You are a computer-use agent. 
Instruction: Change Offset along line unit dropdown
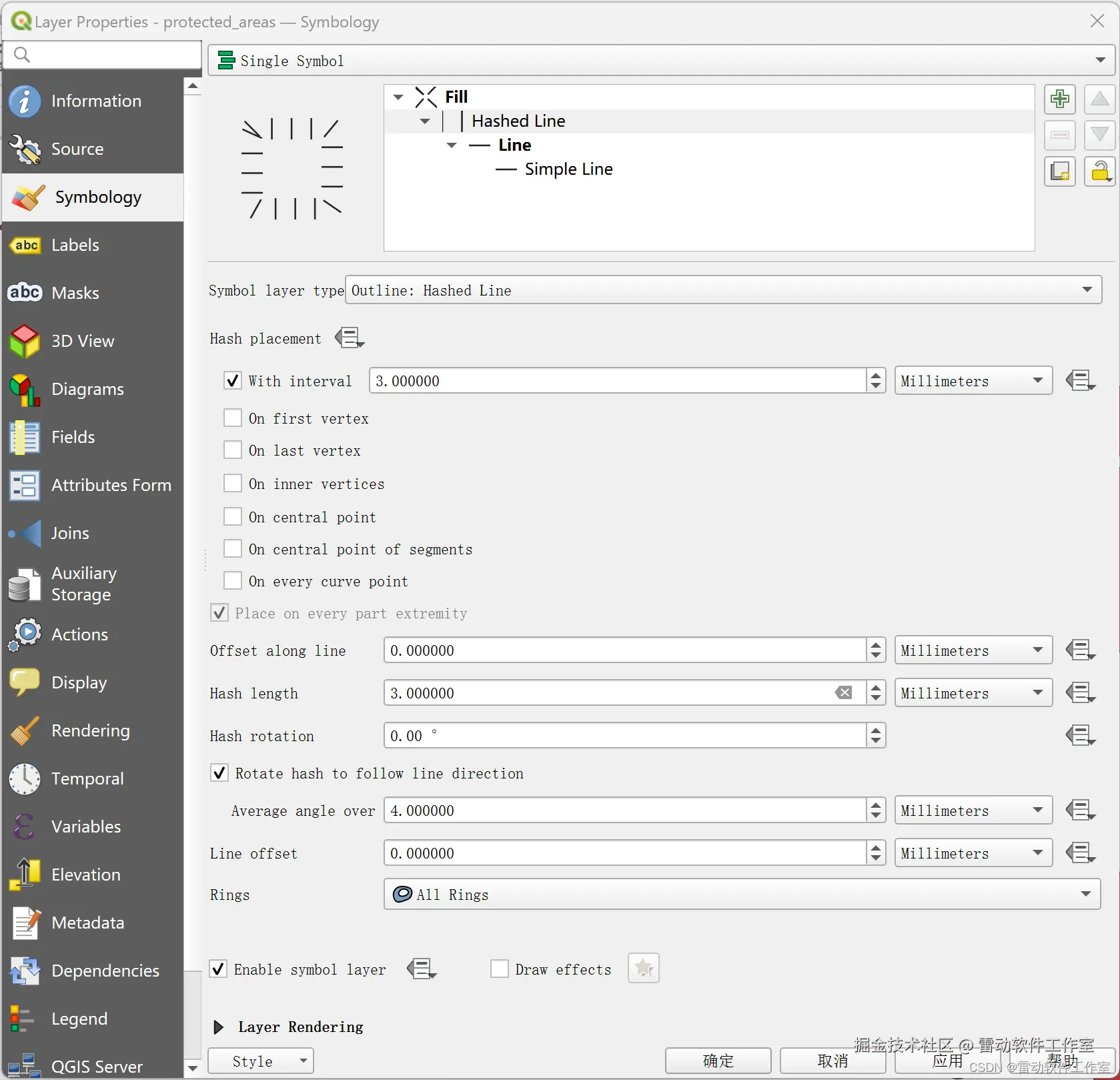[973, 650]
